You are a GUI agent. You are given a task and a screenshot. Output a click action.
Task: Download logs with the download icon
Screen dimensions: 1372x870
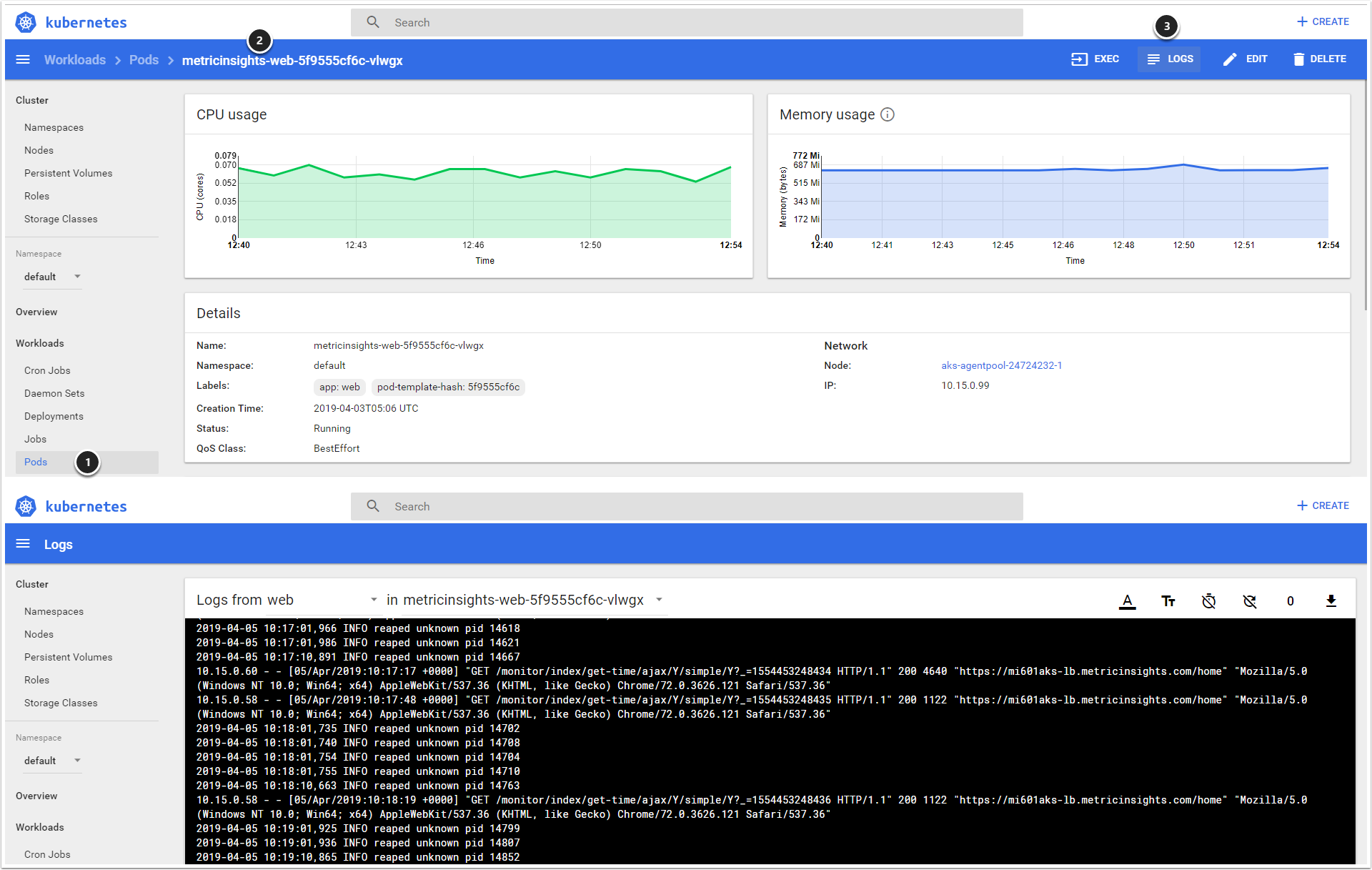[1331, 601]
